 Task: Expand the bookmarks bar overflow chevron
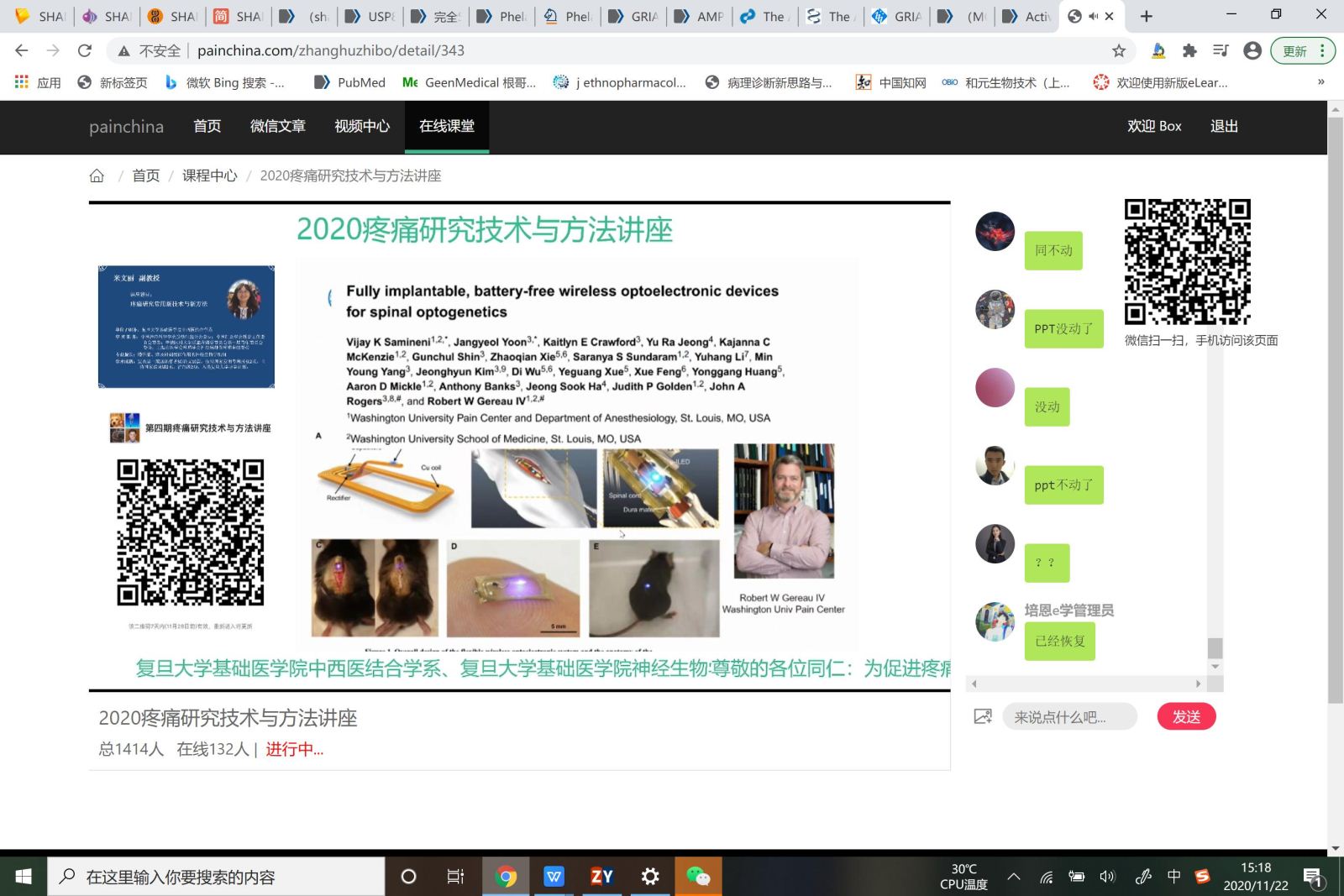1320,82
